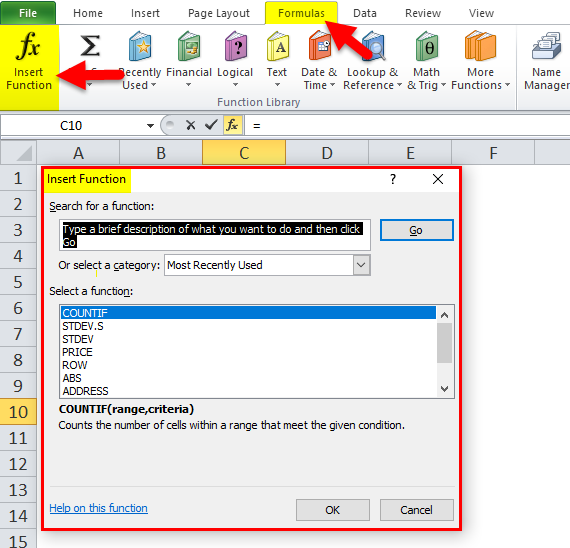Click the formula bar Cancel X icon
Image resolution: width=570 pixels, height=548 pixels.
(x=190, y=125)
